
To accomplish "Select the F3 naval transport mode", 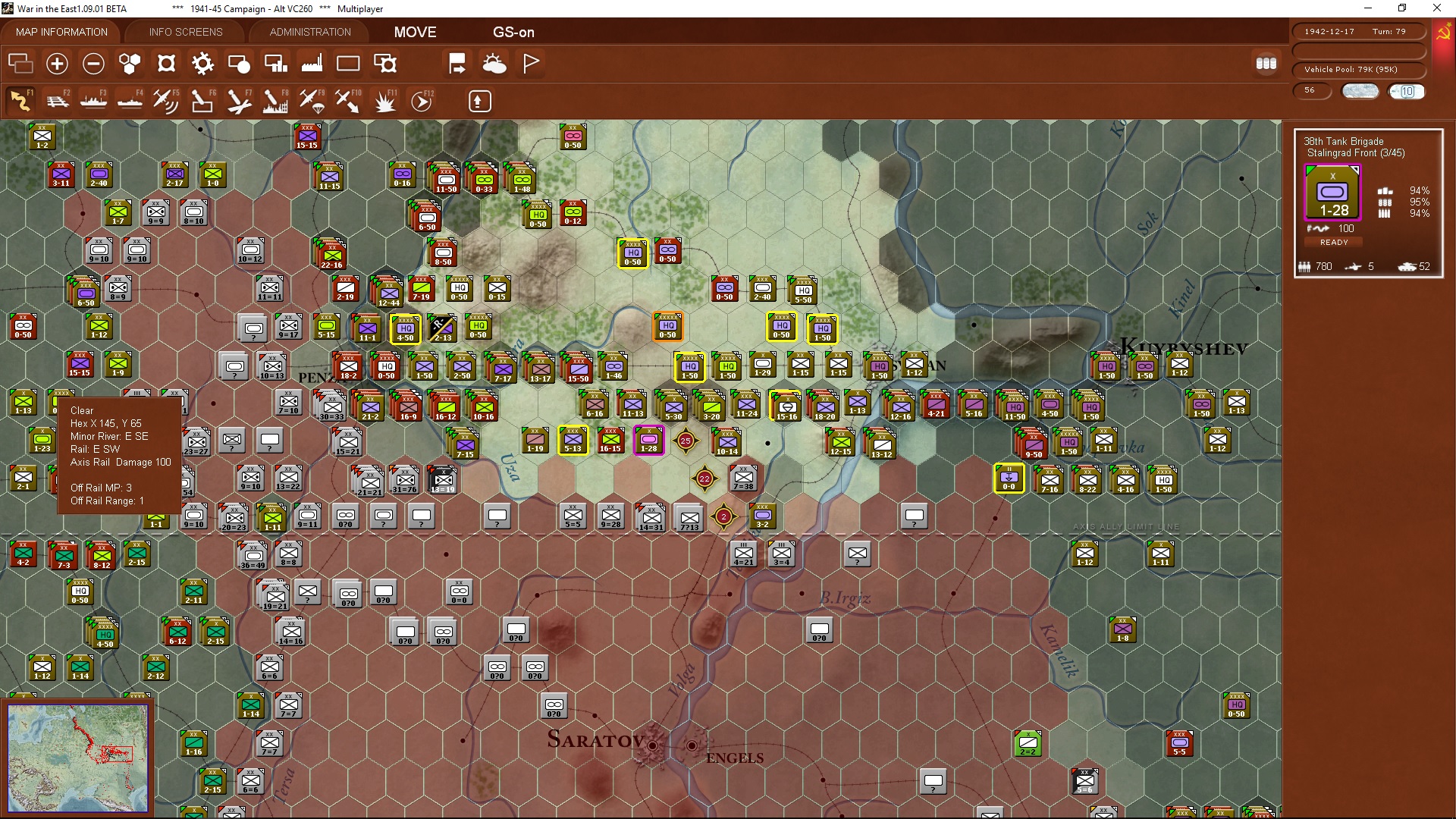I will [94, 101].
